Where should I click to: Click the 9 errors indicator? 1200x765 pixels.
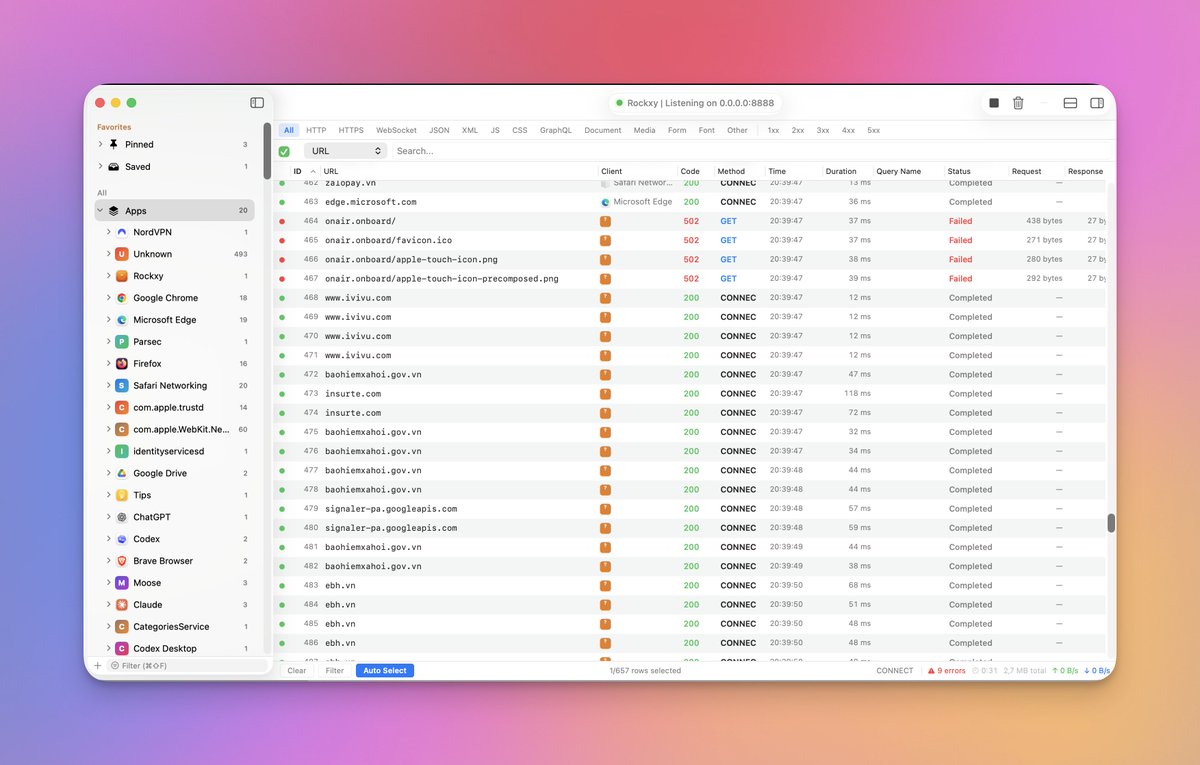(x=947, y=671)
